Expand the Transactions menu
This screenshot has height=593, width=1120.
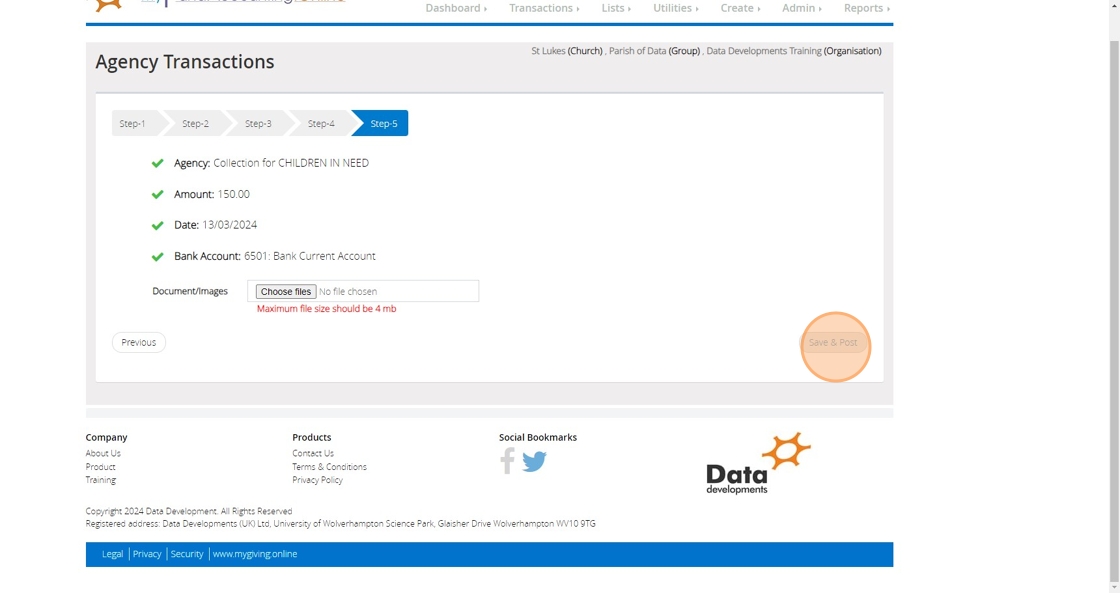click(x=544, y=8)
